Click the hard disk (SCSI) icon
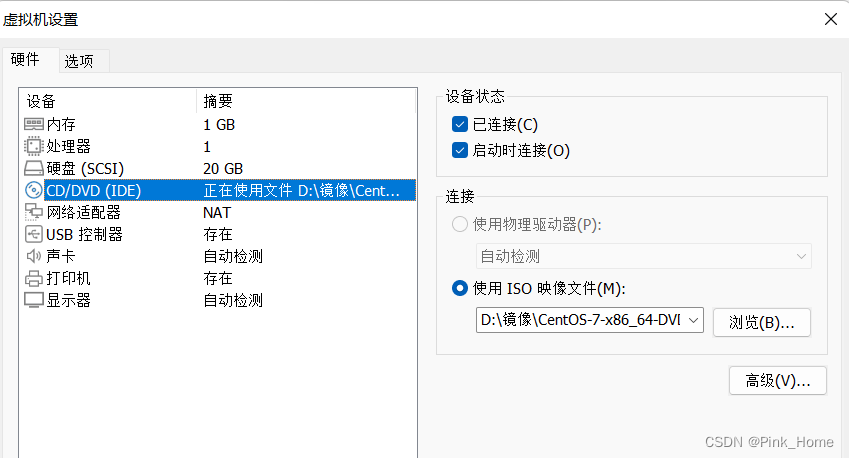Screen dimensions: 849x458 tap(34, 168)
